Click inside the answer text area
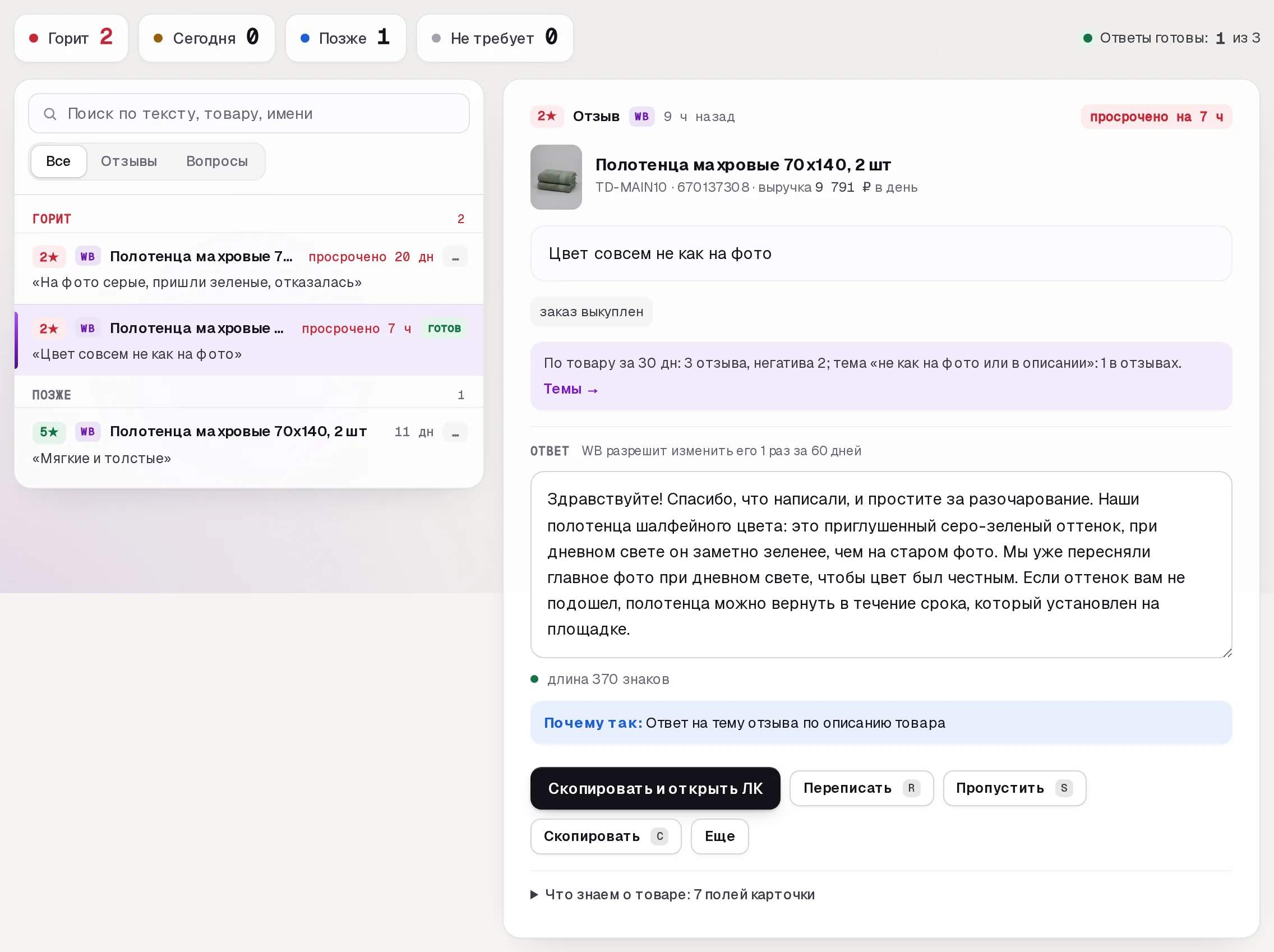 click(880, 565)
